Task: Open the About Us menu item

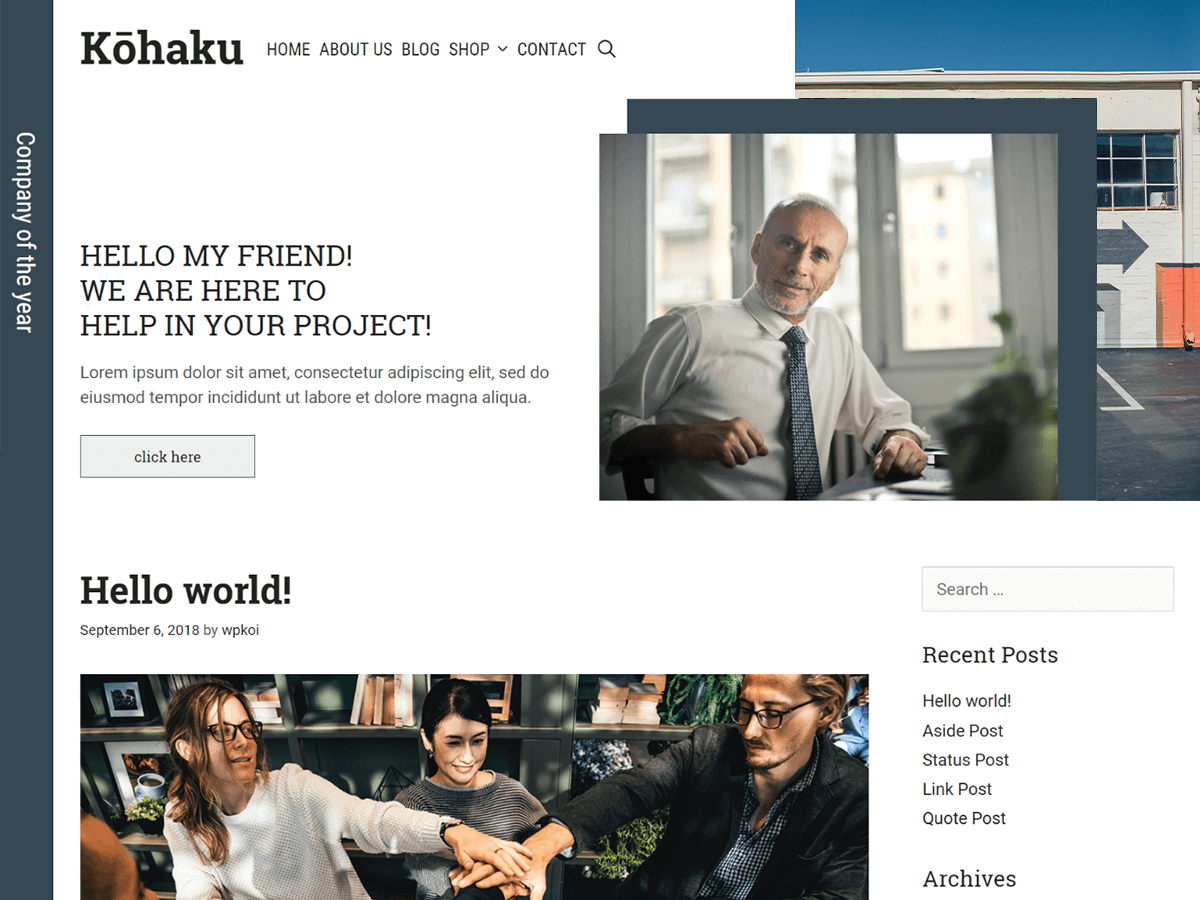Action: 356,49
